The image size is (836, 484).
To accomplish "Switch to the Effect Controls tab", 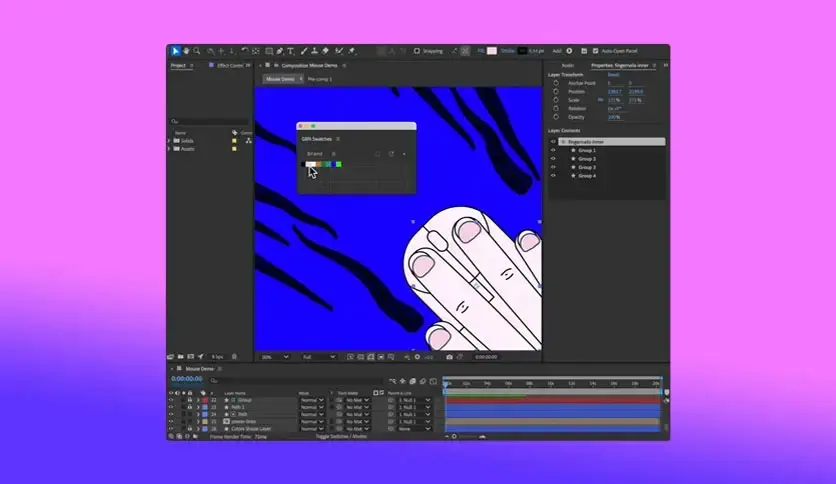I will (x=230, y=66).
